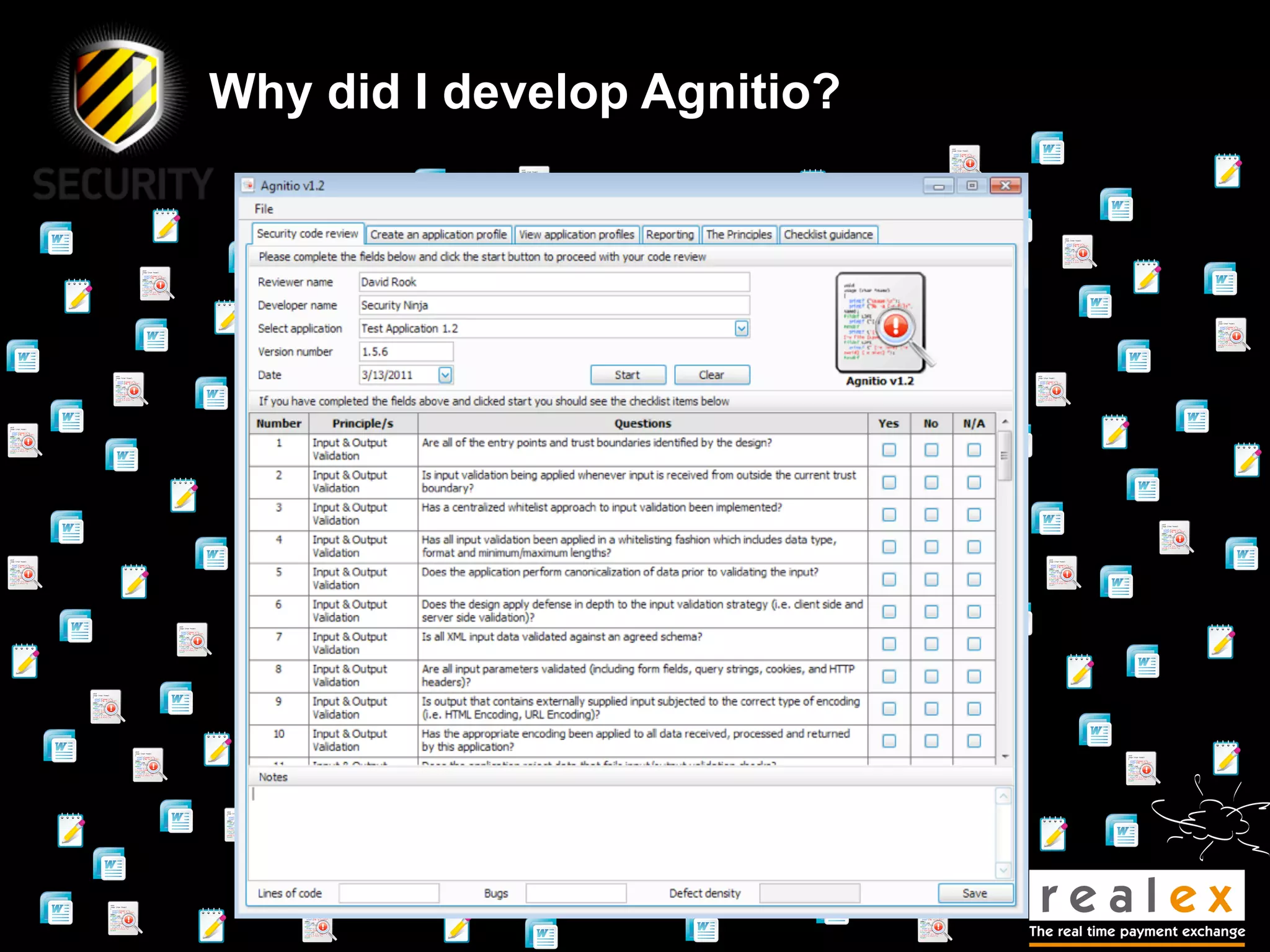This screenshot has height=952, width=1270.
Task: Click the Number column header
Action: pos(279,423)
